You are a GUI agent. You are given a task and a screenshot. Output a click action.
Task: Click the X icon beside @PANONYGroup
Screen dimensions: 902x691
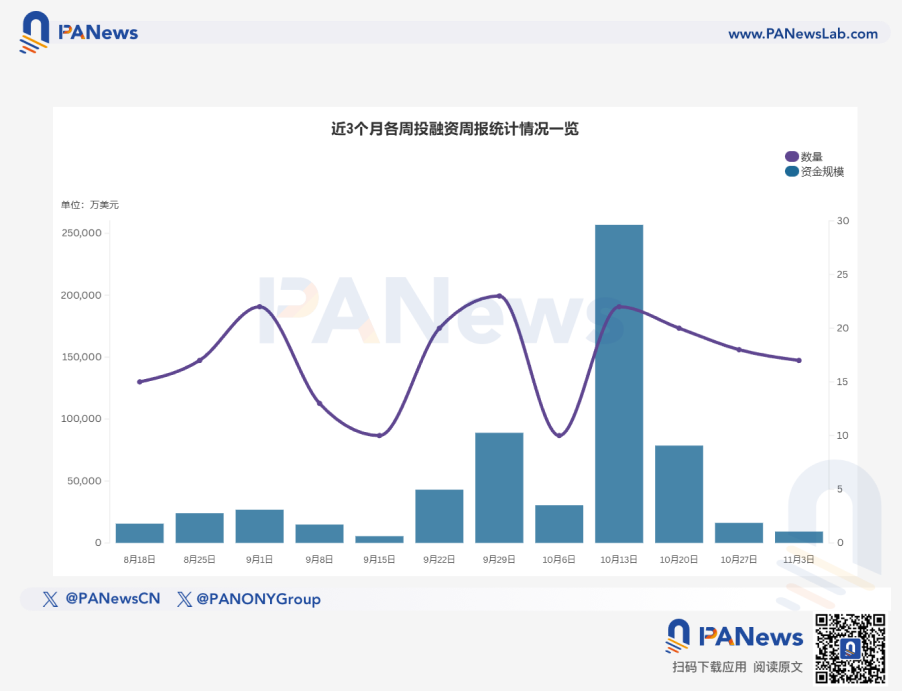coord(184,599)
